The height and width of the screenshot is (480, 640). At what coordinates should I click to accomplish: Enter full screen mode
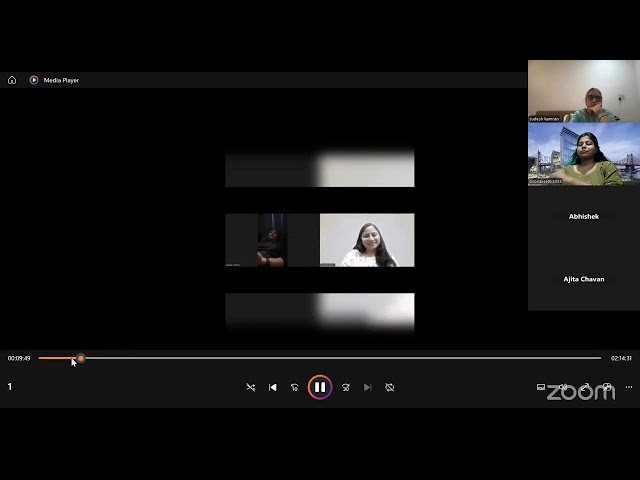[x=585, y=387]
